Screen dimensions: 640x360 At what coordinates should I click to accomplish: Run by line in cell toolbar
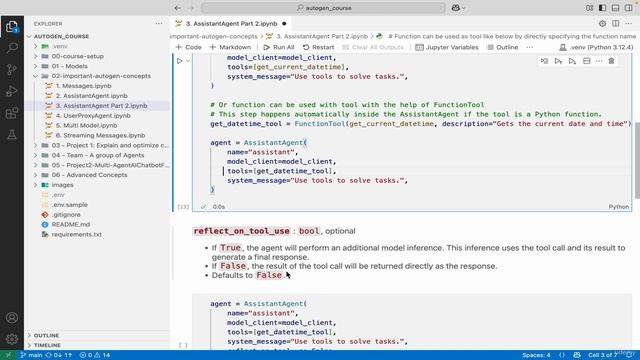pyautogui.click(x=544, y=61)
